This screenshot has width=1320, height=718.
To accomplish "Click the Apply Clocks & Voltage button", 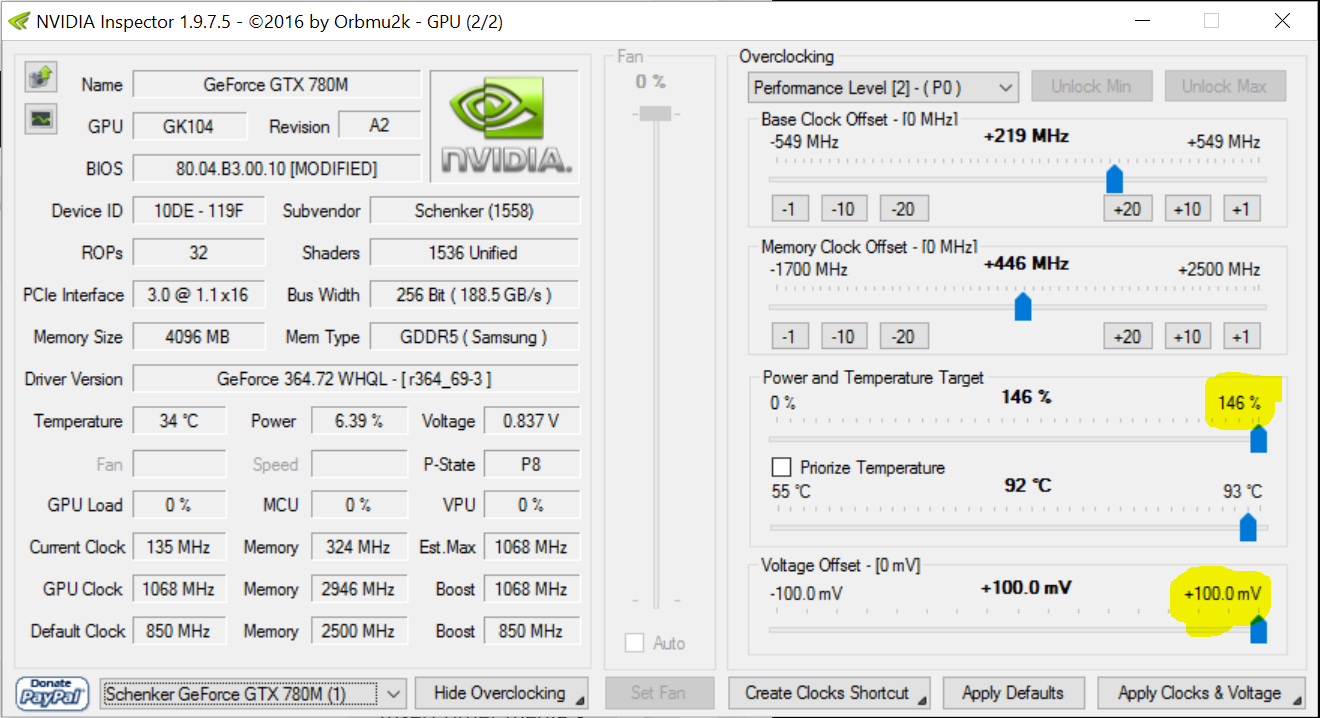I will click(x=1201, y=693).
